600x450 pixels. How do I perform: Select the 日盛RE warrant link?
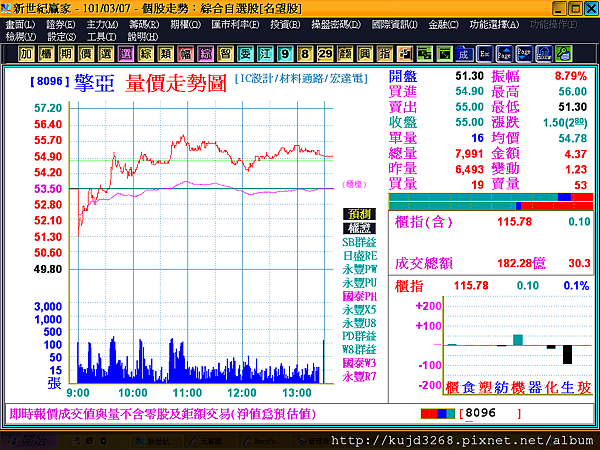pyautogui.click(x=360, y=256)
